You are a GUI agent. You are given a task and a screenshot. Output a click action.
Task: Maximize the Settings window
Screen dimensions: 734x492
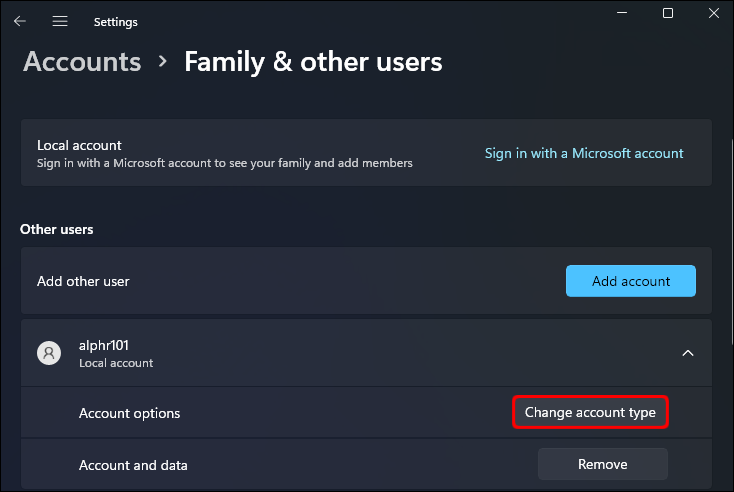668,13
